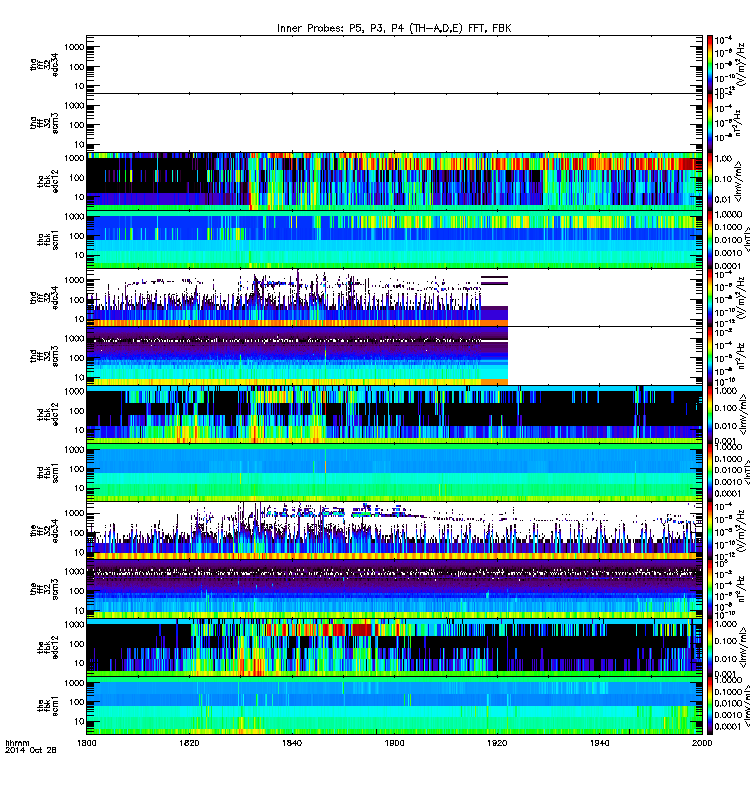Click the 1920 time axis label
Screen dimensions: 750x800
point(497,743)
